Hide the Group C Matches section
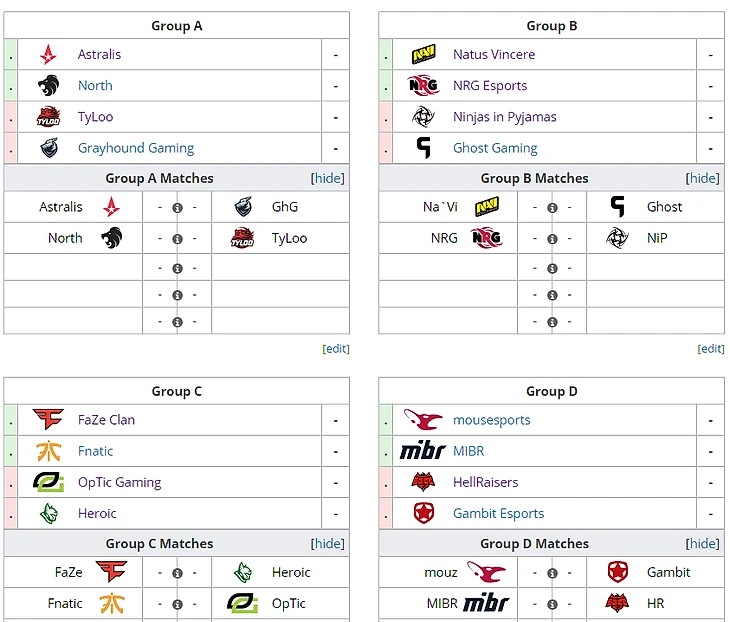The image size is (730, 622). click(x=328, y=543)
